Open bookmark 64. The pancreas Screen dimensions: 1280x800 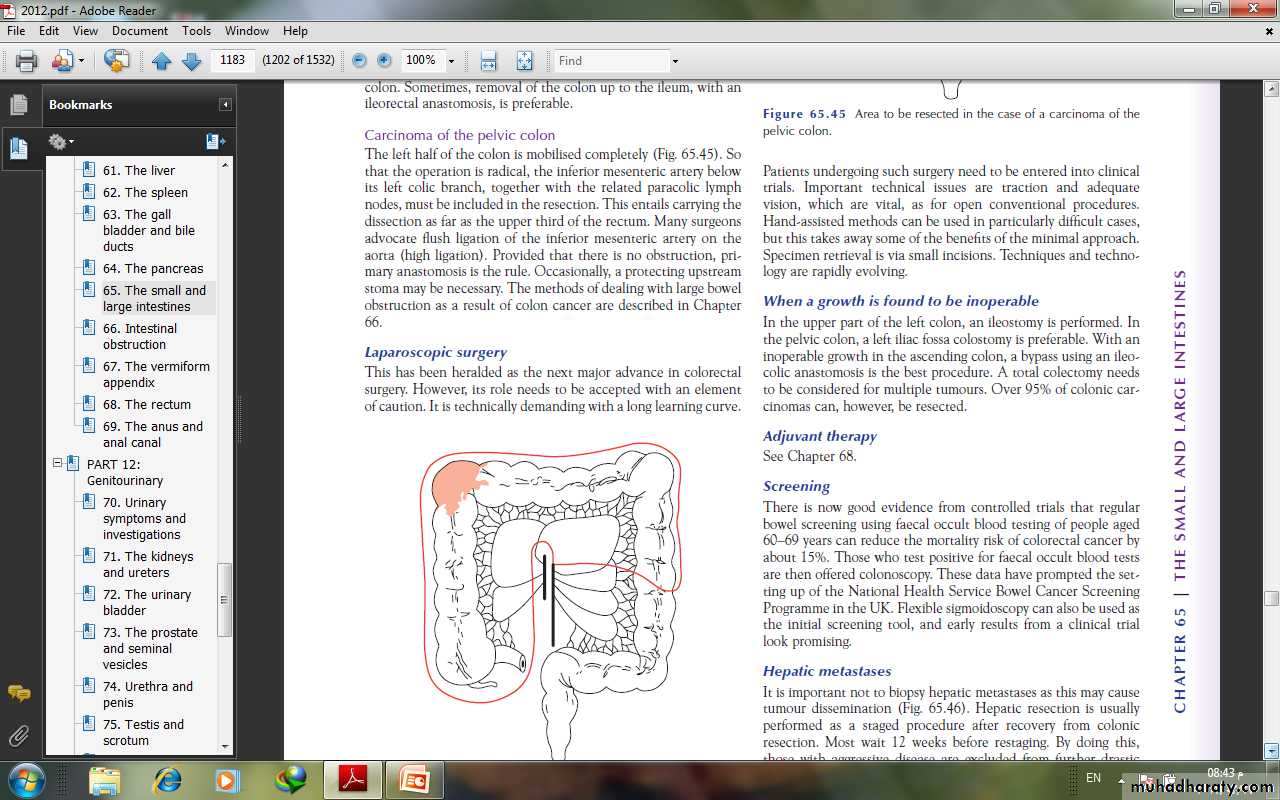(x=152, y=268)
